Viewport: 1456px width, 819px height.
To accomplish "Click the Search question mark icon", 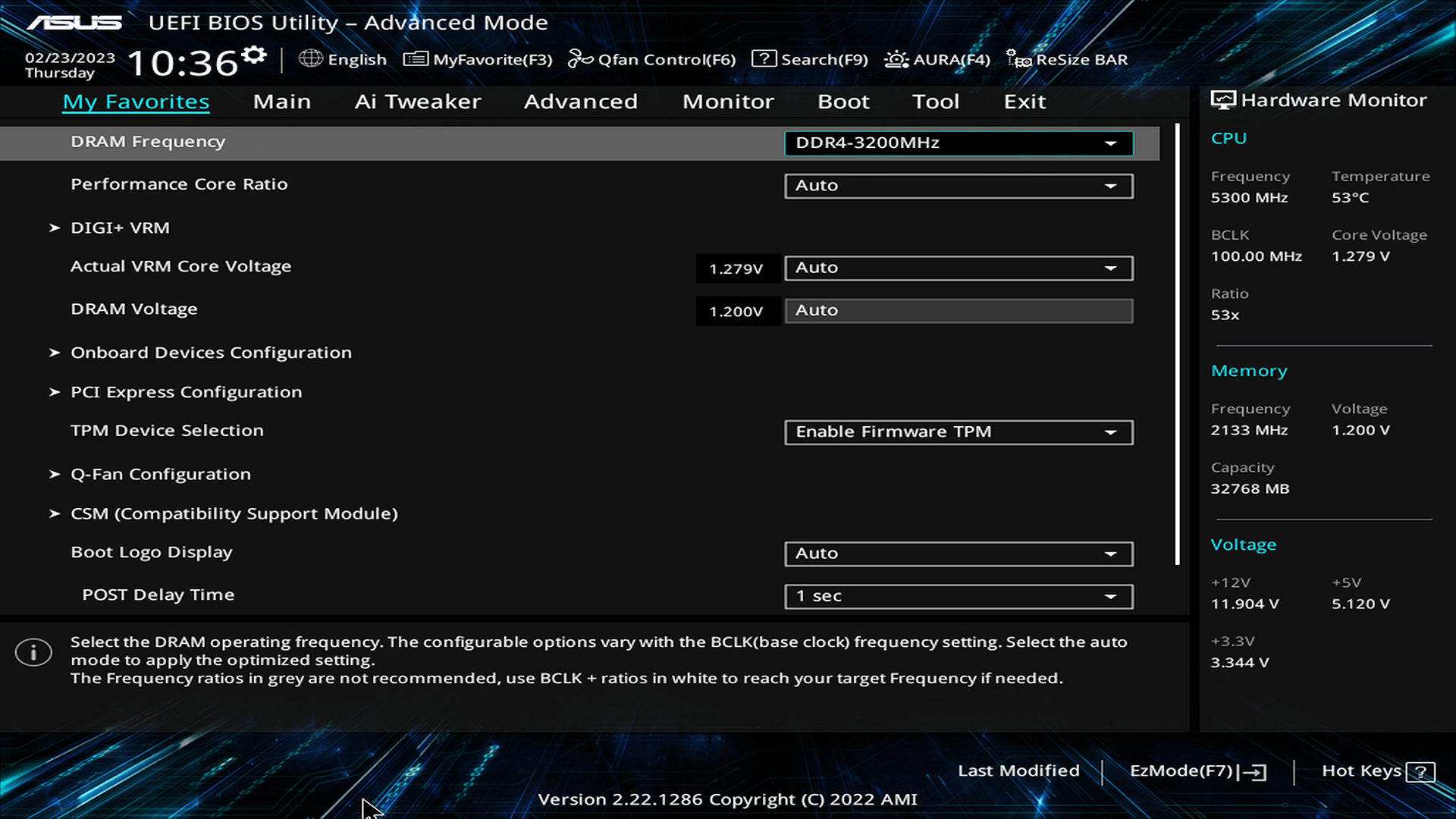I will click(x=764, y=58).
